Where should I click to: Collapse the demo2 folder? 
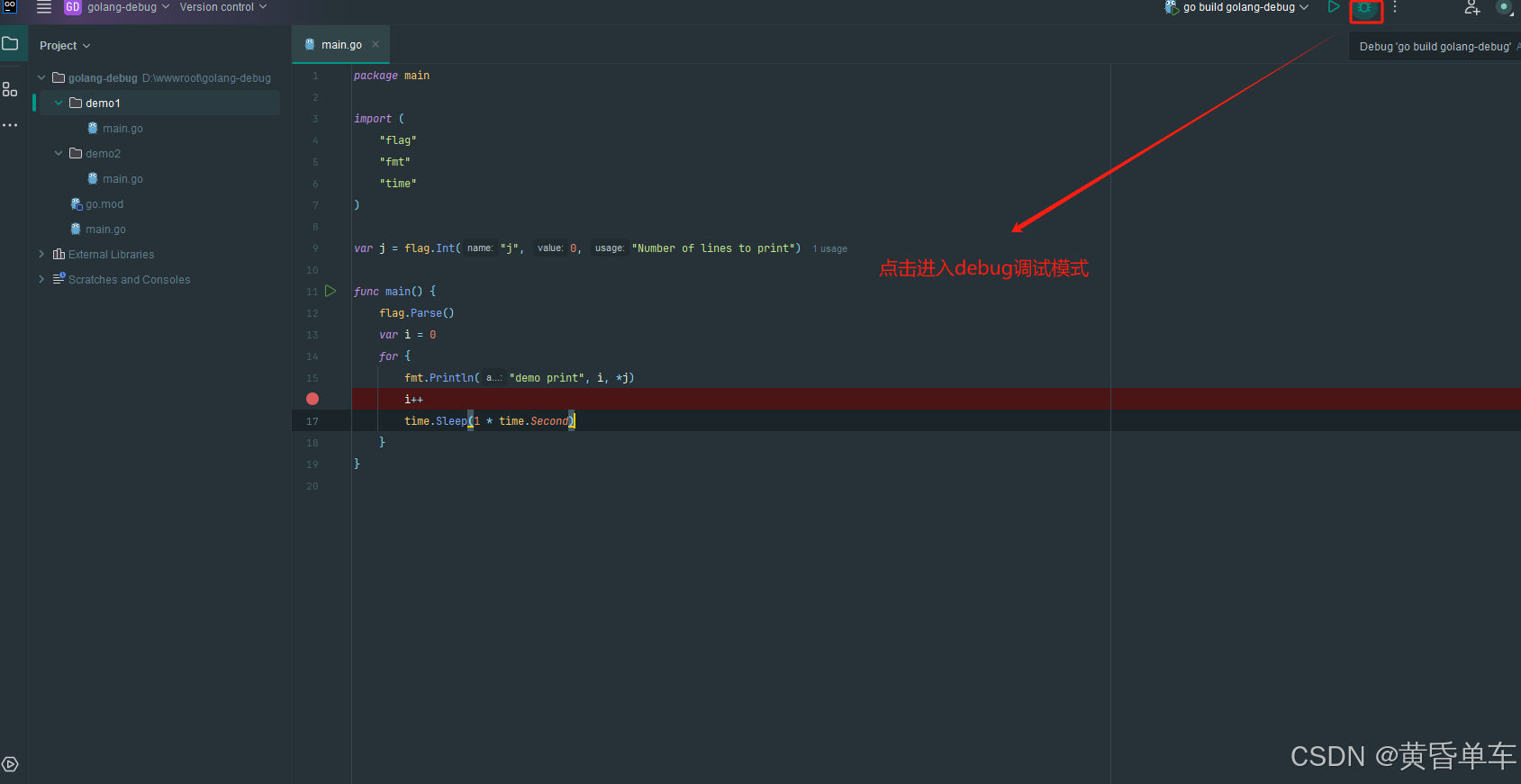coord(59,154)
